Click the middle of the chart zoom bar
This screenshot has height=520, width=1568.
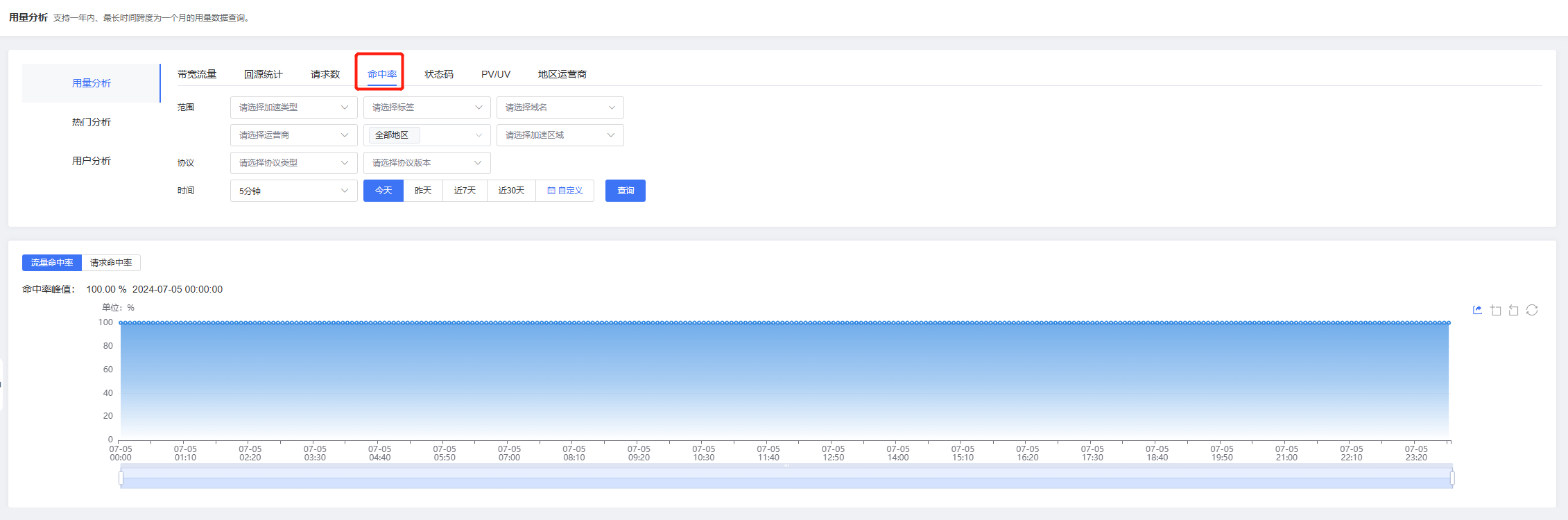coord(786,478)
